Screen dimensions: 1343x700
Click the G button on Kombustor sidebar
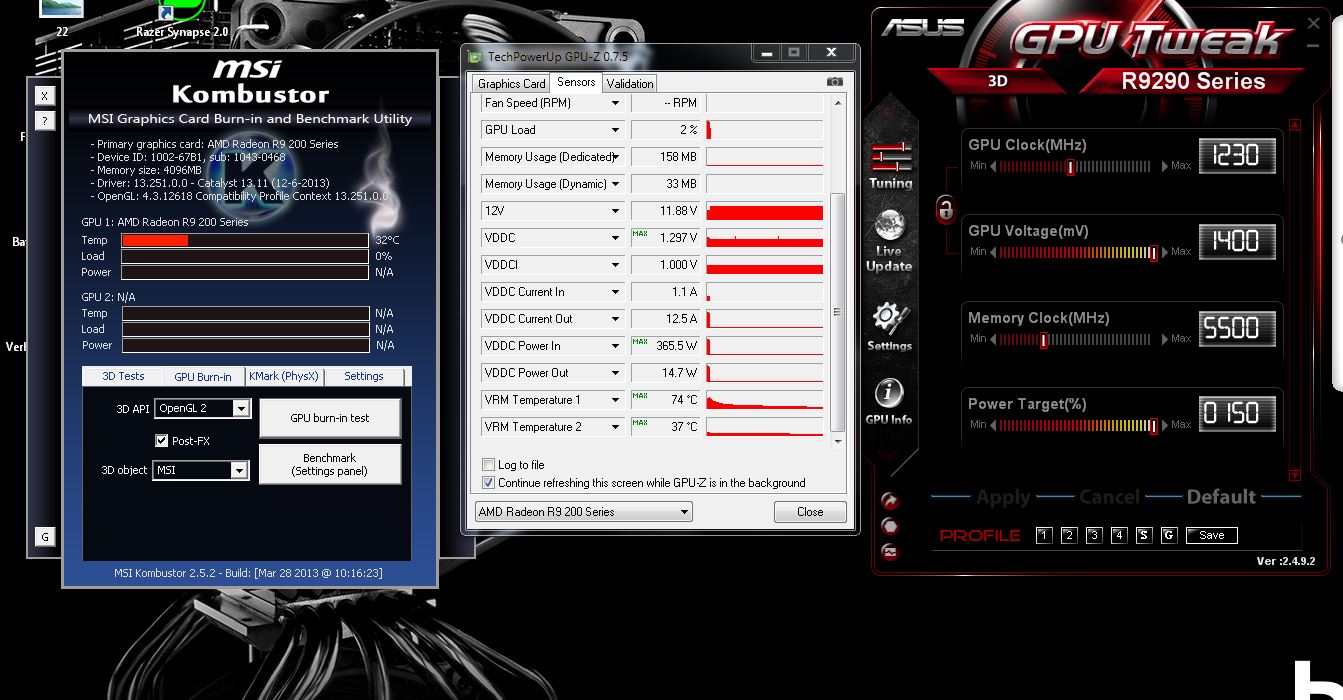point(44,537)
